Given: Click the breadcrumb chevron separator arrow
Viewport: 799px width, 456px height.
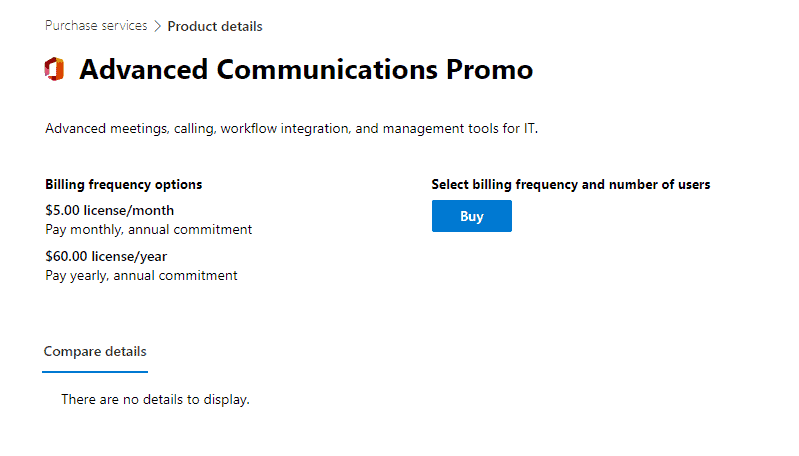Looking at the screenshot, I should click(157, 26).
